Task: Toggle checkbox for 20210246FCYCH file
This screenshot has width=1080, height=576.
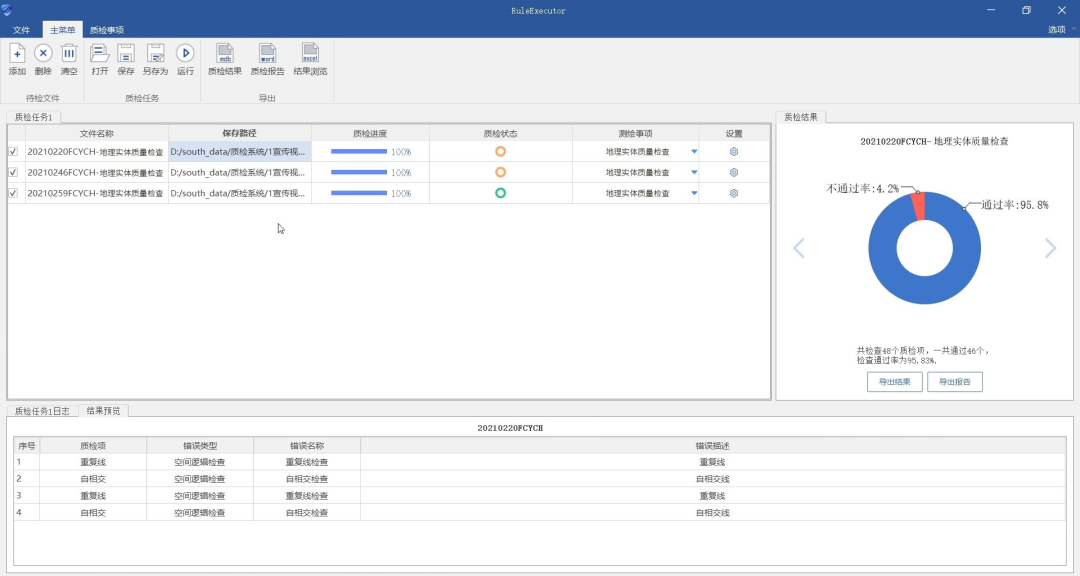Action: pos(13,172)
